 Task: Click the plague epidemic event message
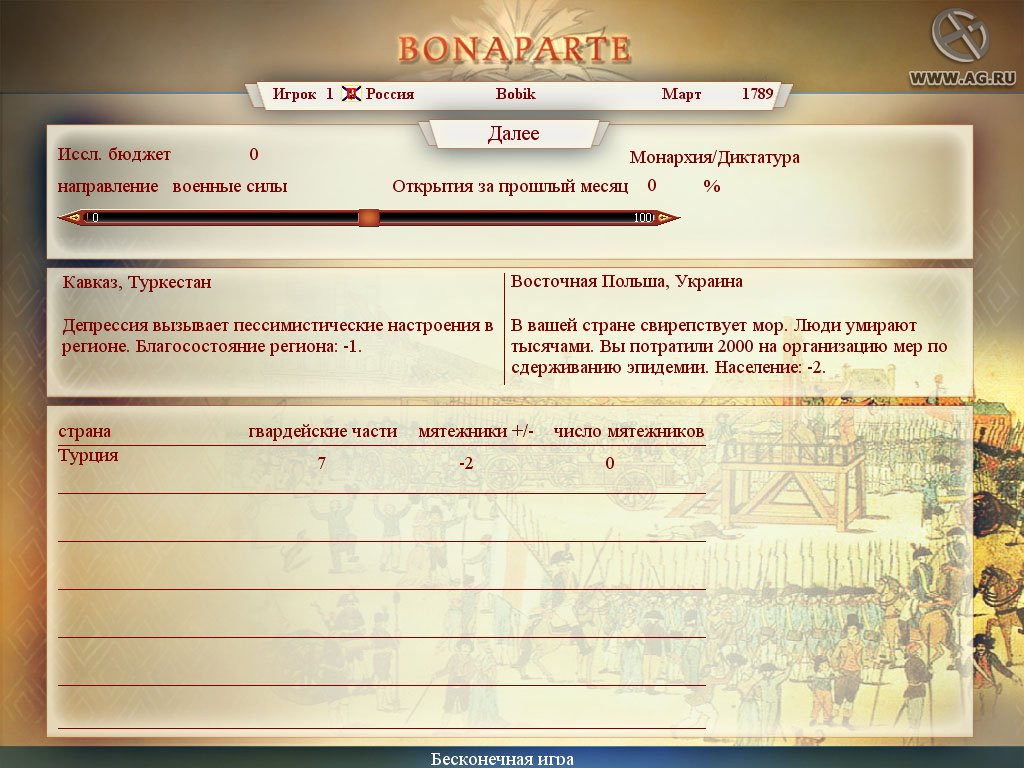(x=729, y=346)
